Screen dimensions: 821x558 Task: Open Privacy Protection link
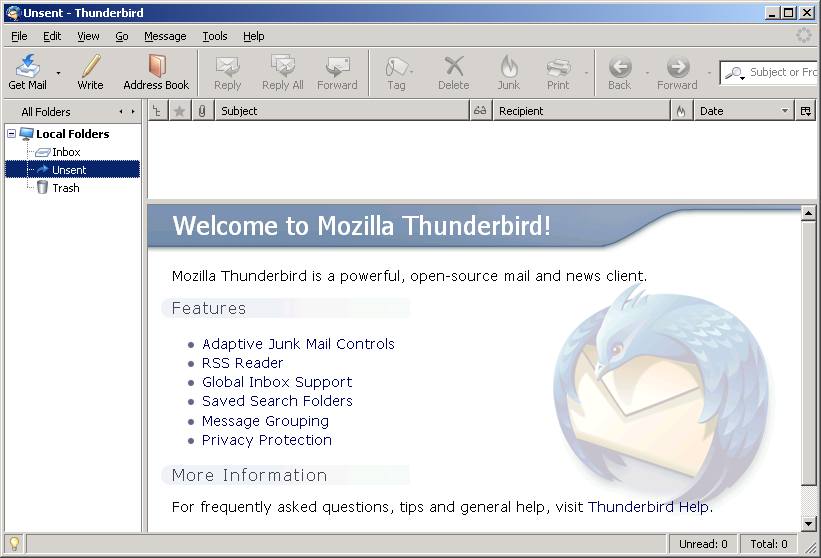pos(267,440)
